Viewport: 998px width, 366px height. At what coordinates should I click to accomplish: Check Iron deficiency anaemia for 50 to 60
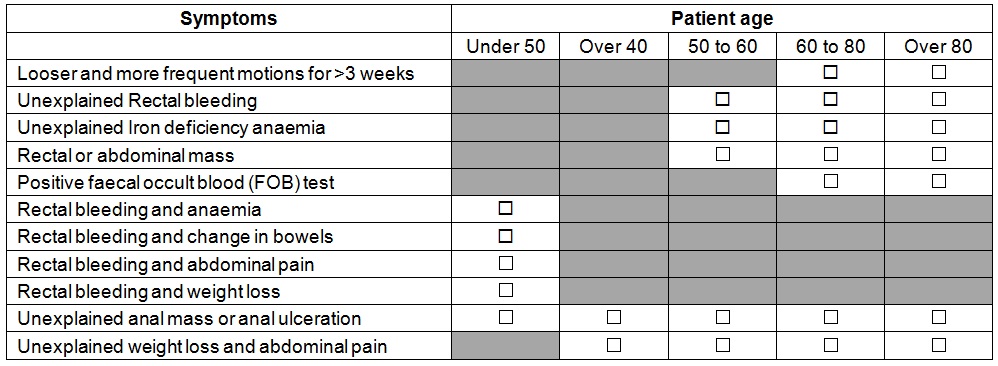722,127
